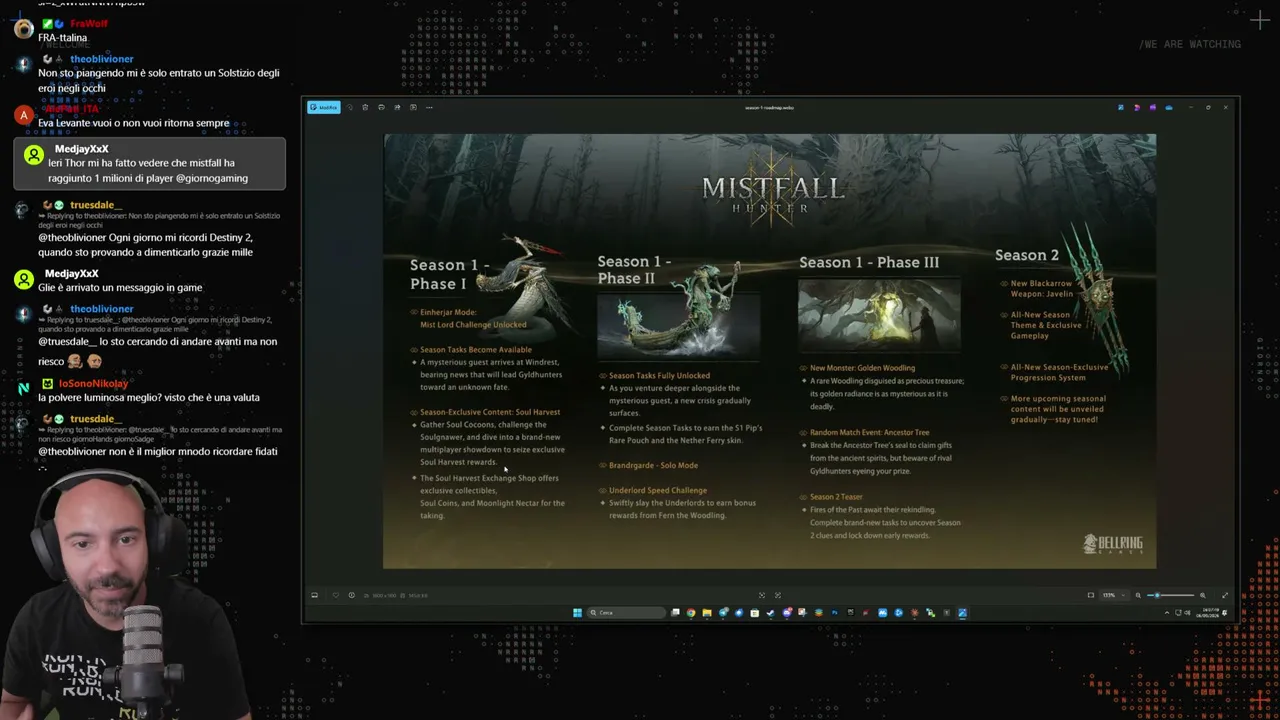The width and height of the screenshot is (1280, 720).
Task: Select the Photos app icon in the taskbar
Action: 962,613
